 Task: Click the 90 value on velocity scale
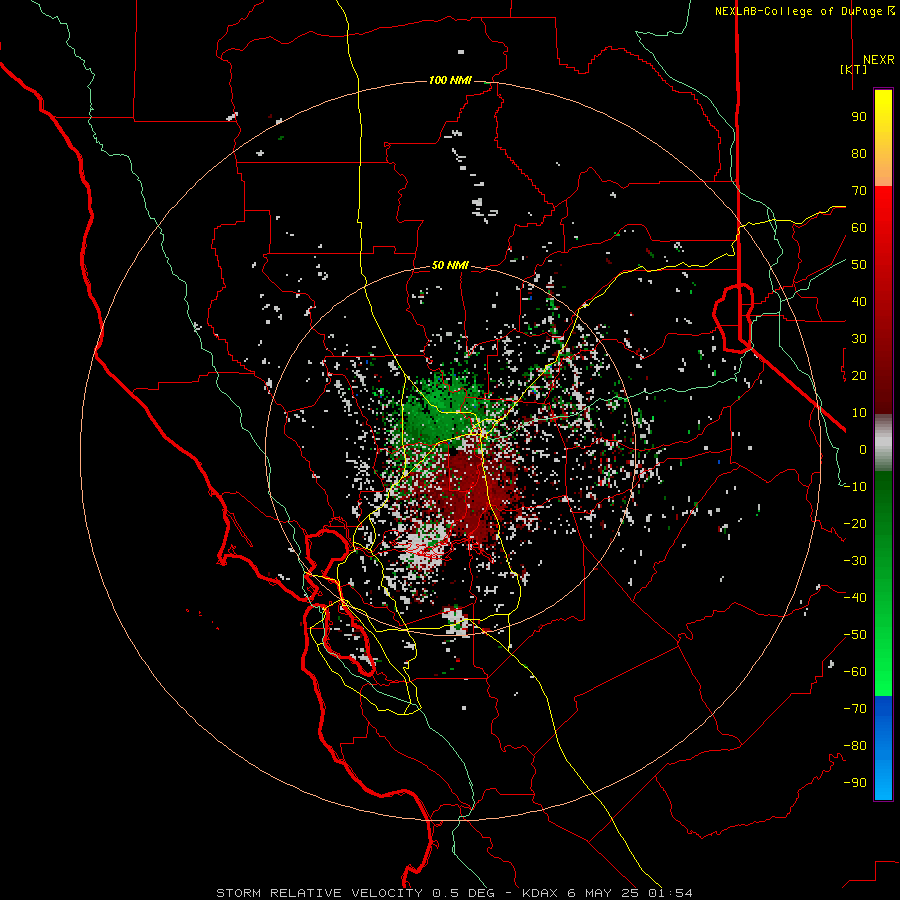click(x=859, y=117)
